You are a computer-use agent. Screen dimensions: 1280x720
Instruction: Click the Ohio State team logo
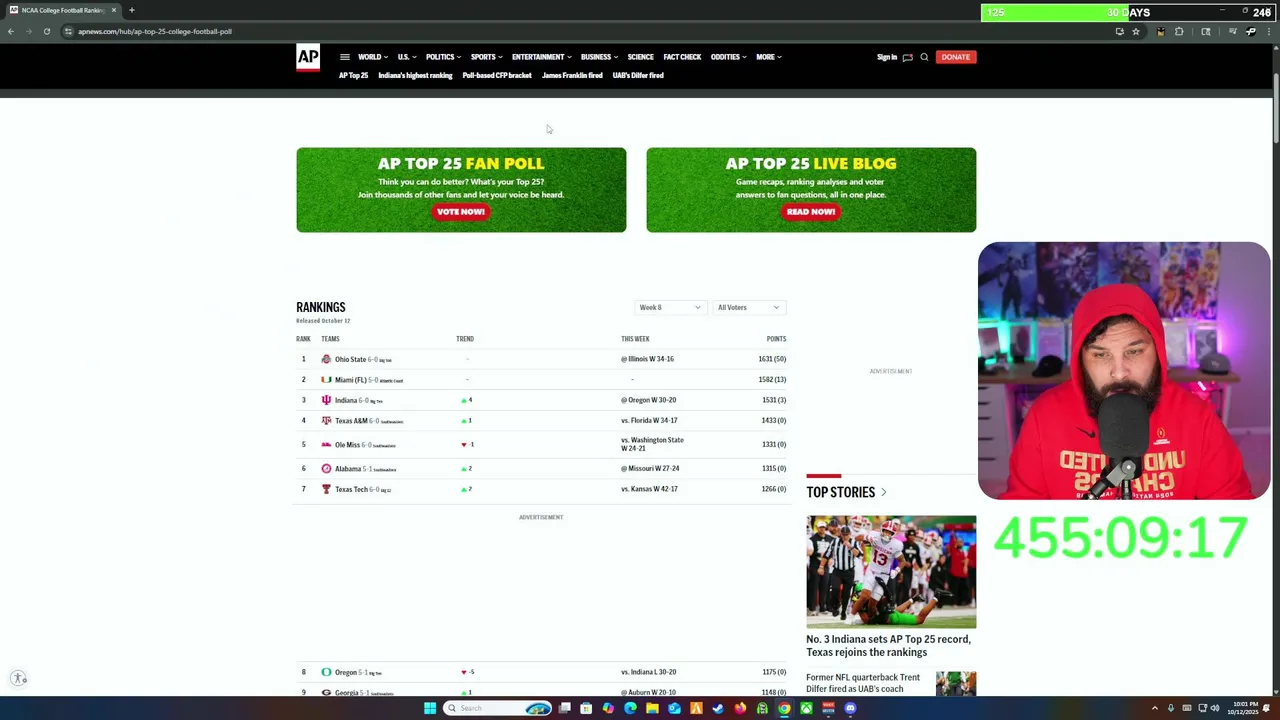[x=326, y=359]
